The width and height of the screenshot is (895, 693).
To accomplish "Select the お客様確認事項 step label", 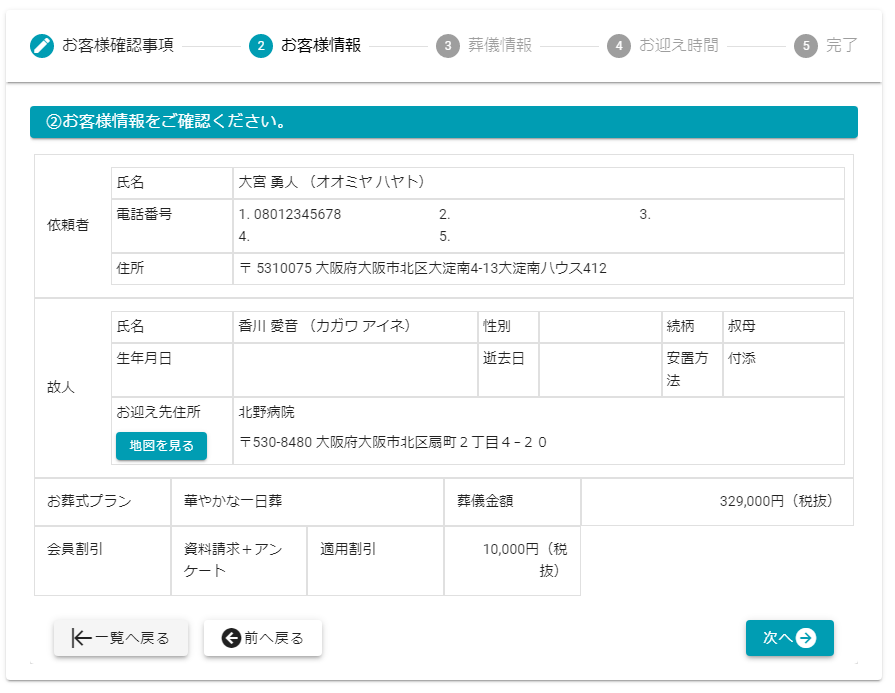I will (x=118, y=46).
